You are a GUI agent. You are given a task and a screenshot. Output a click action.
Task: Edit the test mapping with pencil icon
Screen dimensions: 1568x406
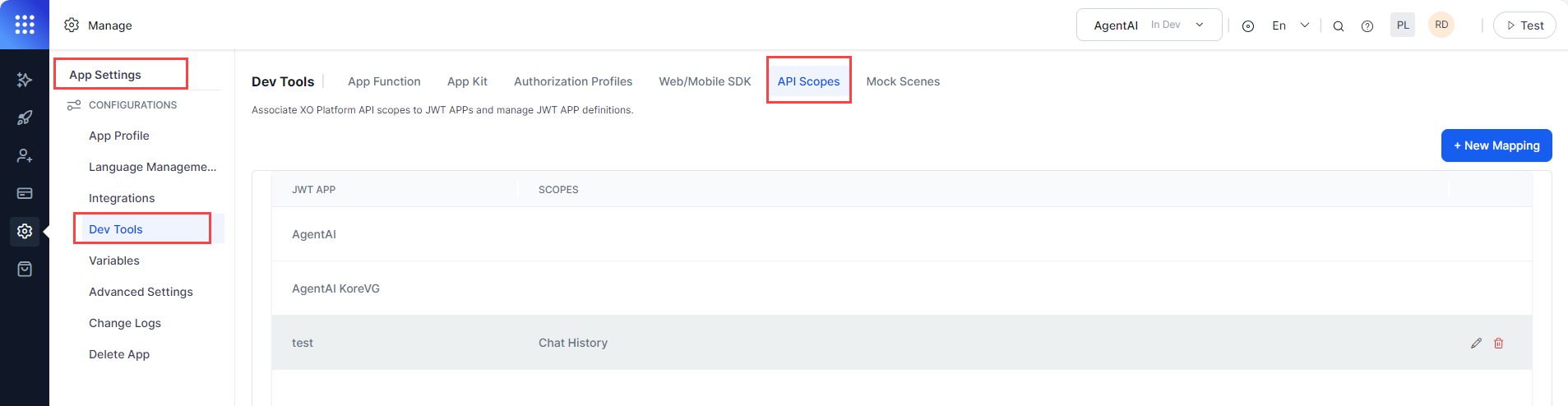click(x=1476, y=343)
